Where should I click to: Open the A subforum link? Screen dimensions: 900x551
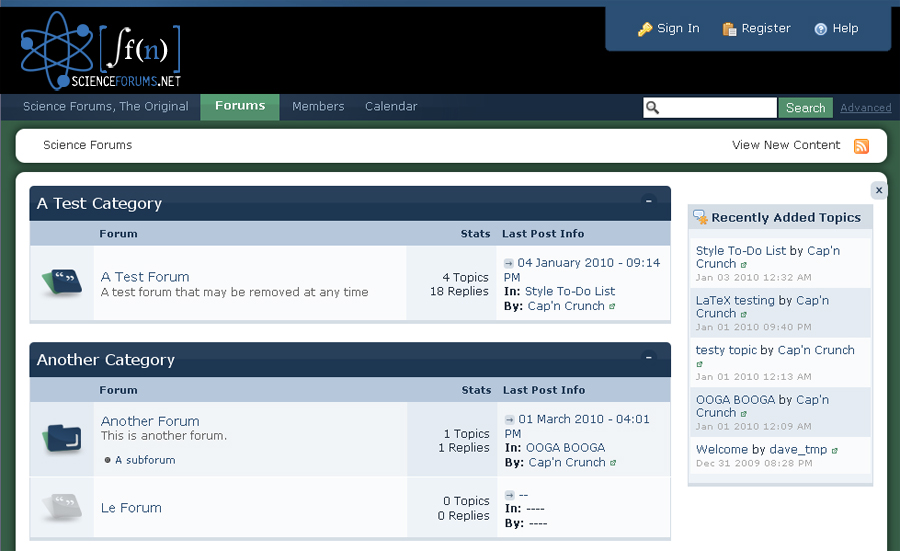point(145,460)
